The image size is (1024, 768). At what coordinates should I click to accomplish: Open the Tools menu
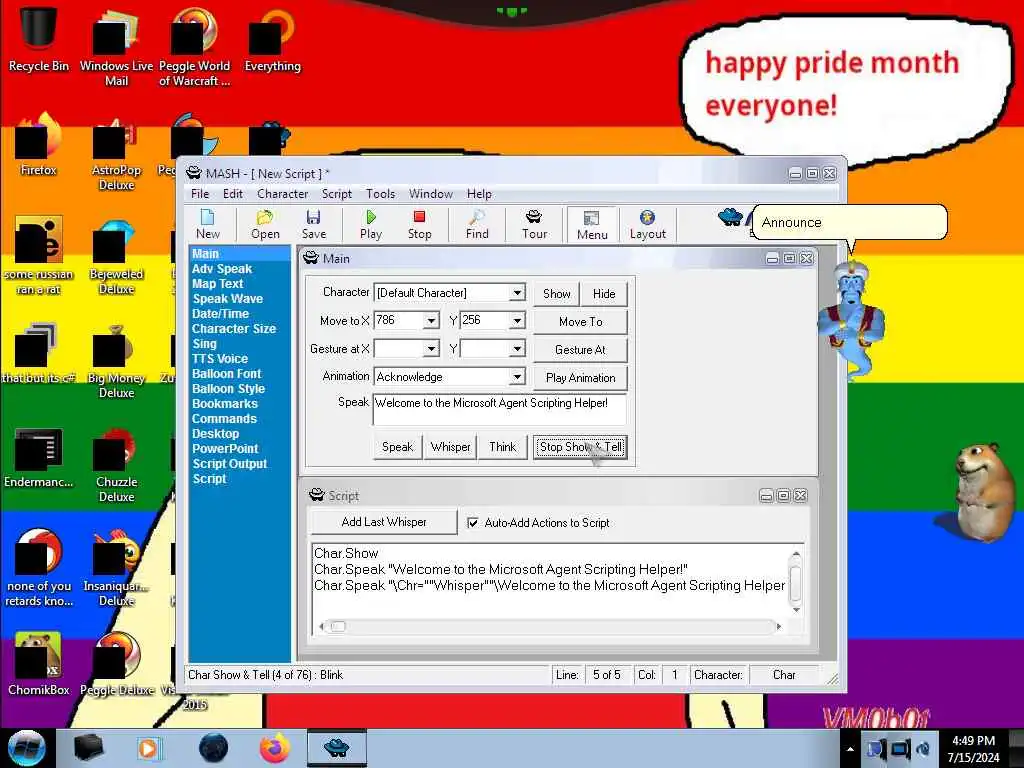pyautogui.click(x=380, y=194)
